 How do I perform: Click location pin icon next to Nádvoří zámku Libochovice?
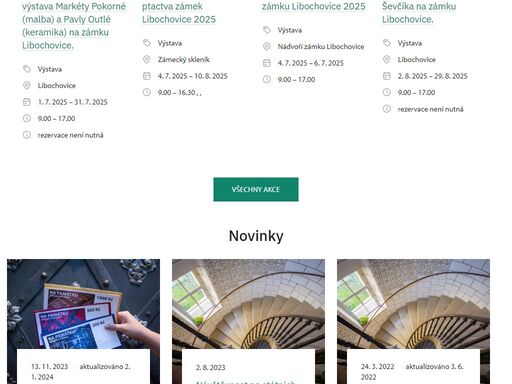coord(267,46)
